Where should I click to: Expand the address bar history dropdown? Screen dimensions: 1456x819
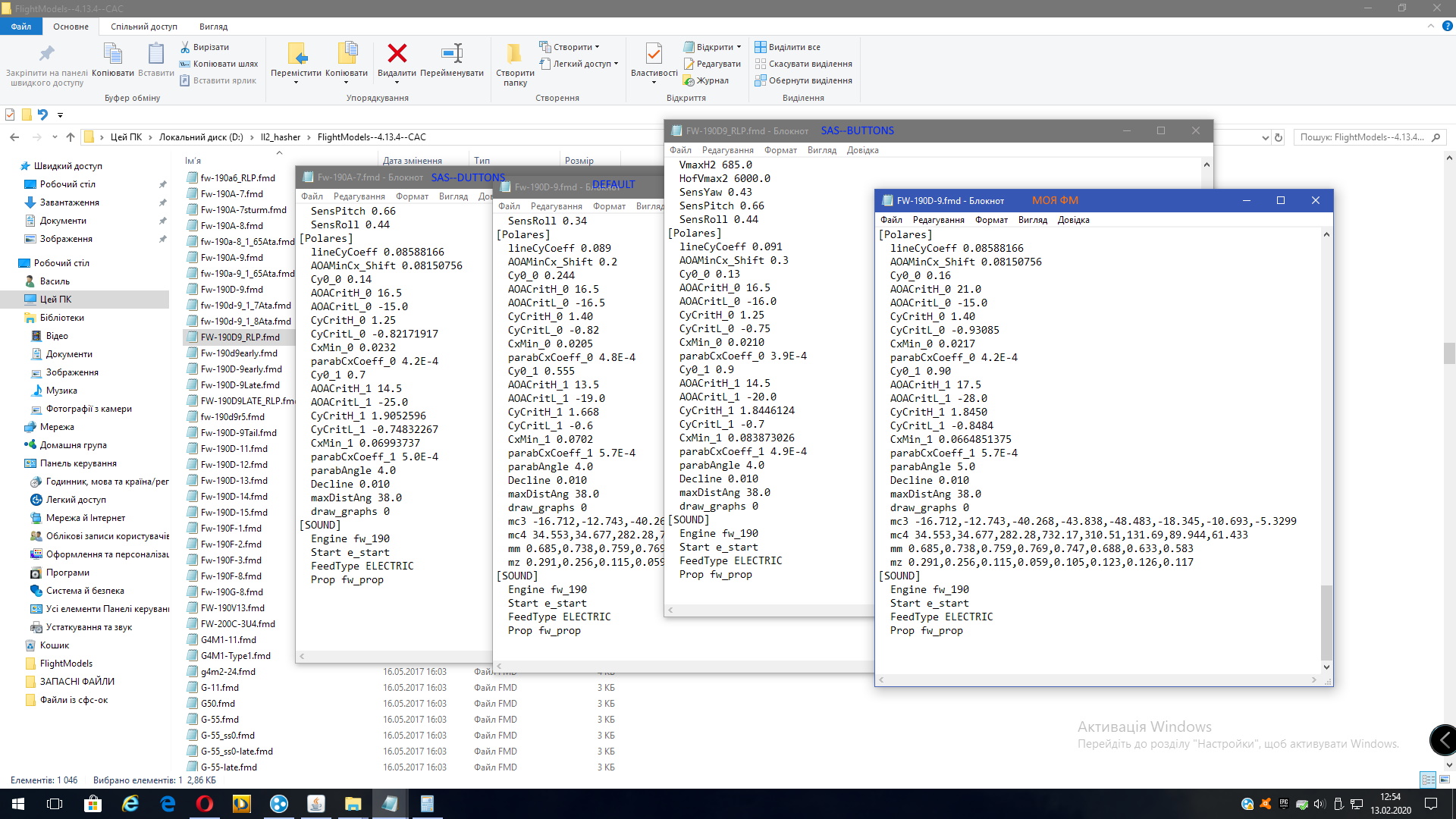click(x=1265, y=137)
